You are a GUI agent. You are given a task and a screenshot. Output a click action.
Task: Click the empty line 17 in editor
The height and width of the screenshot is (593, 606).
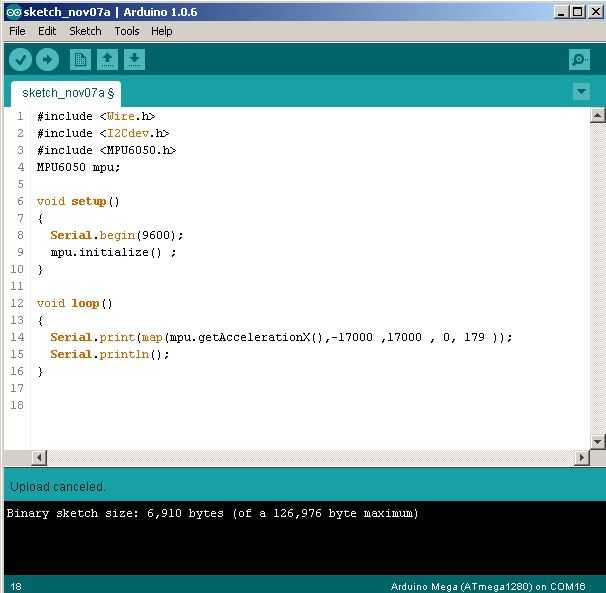(x=309, y=388)
